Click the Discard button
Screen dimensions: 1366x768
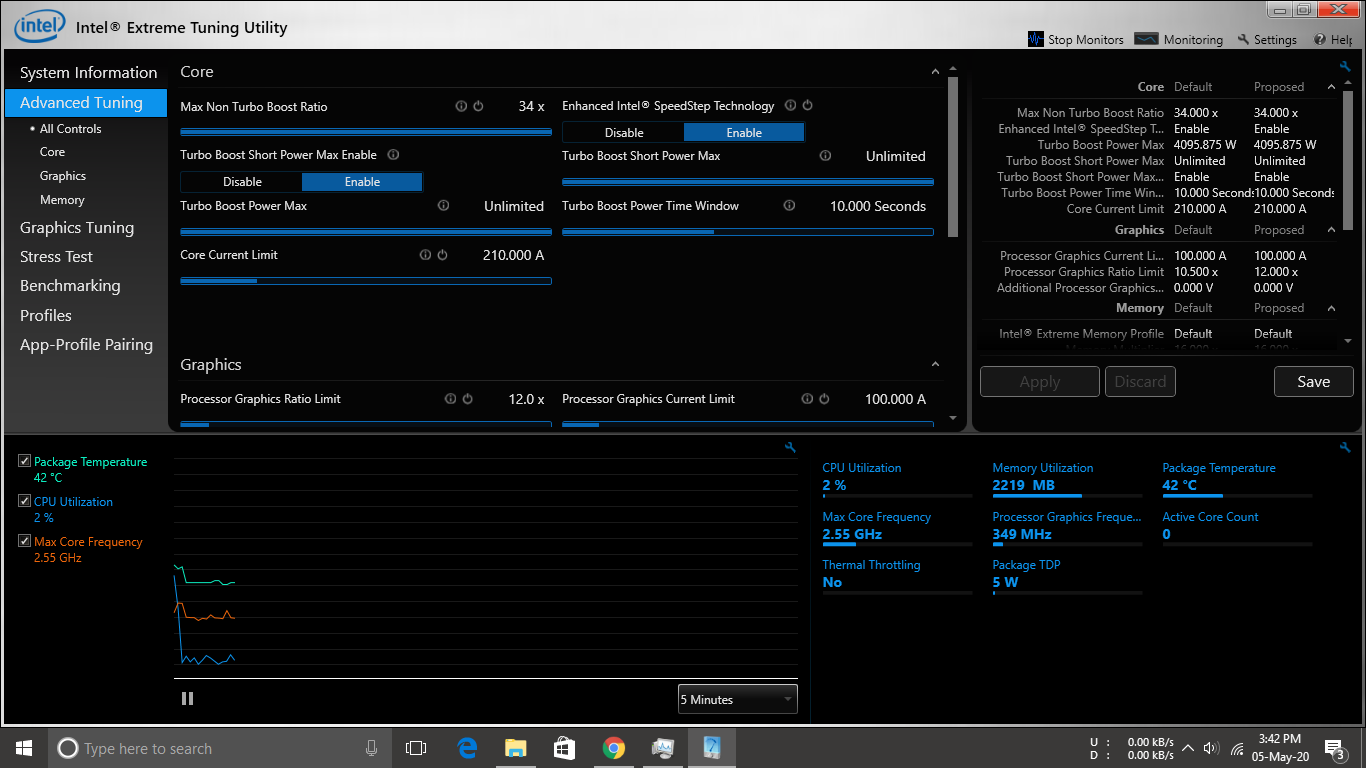click(1140, 382)
